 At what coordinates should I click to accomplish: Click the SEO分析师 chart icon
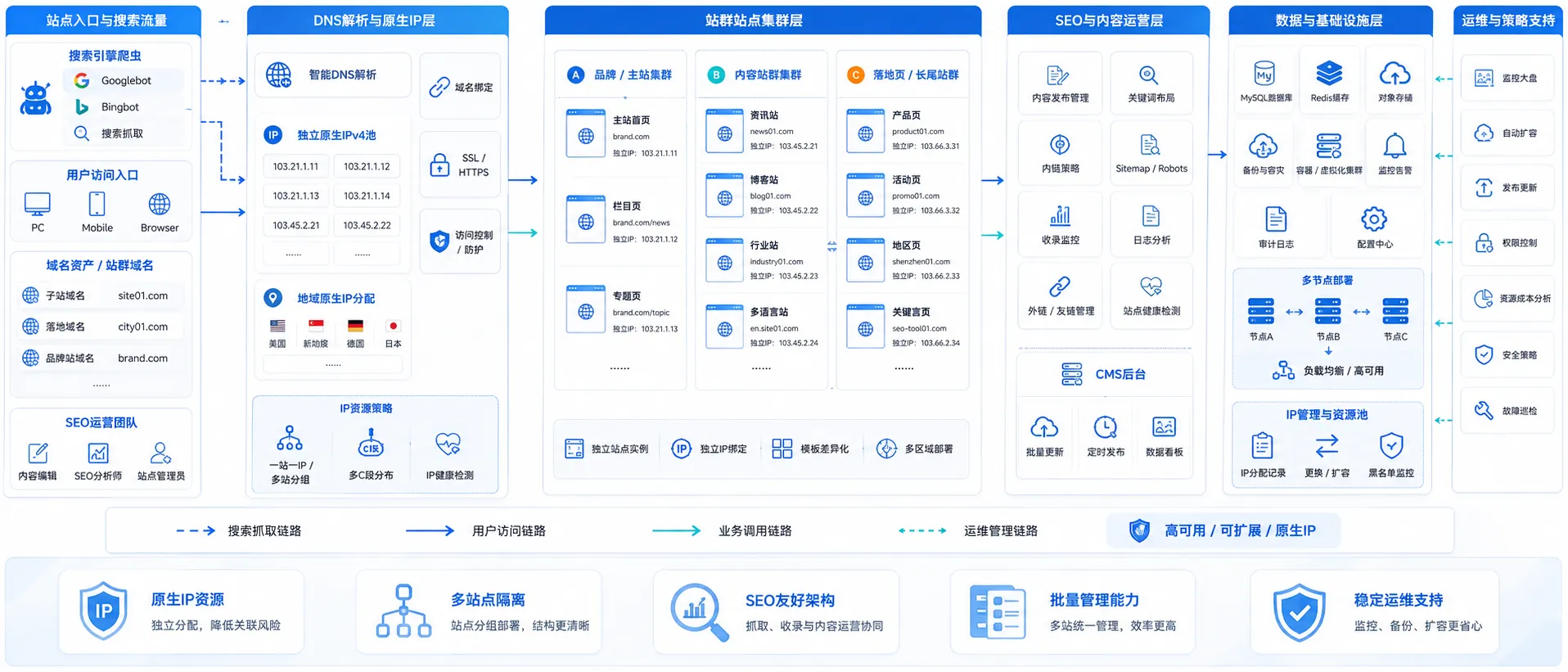coord(98,453)
